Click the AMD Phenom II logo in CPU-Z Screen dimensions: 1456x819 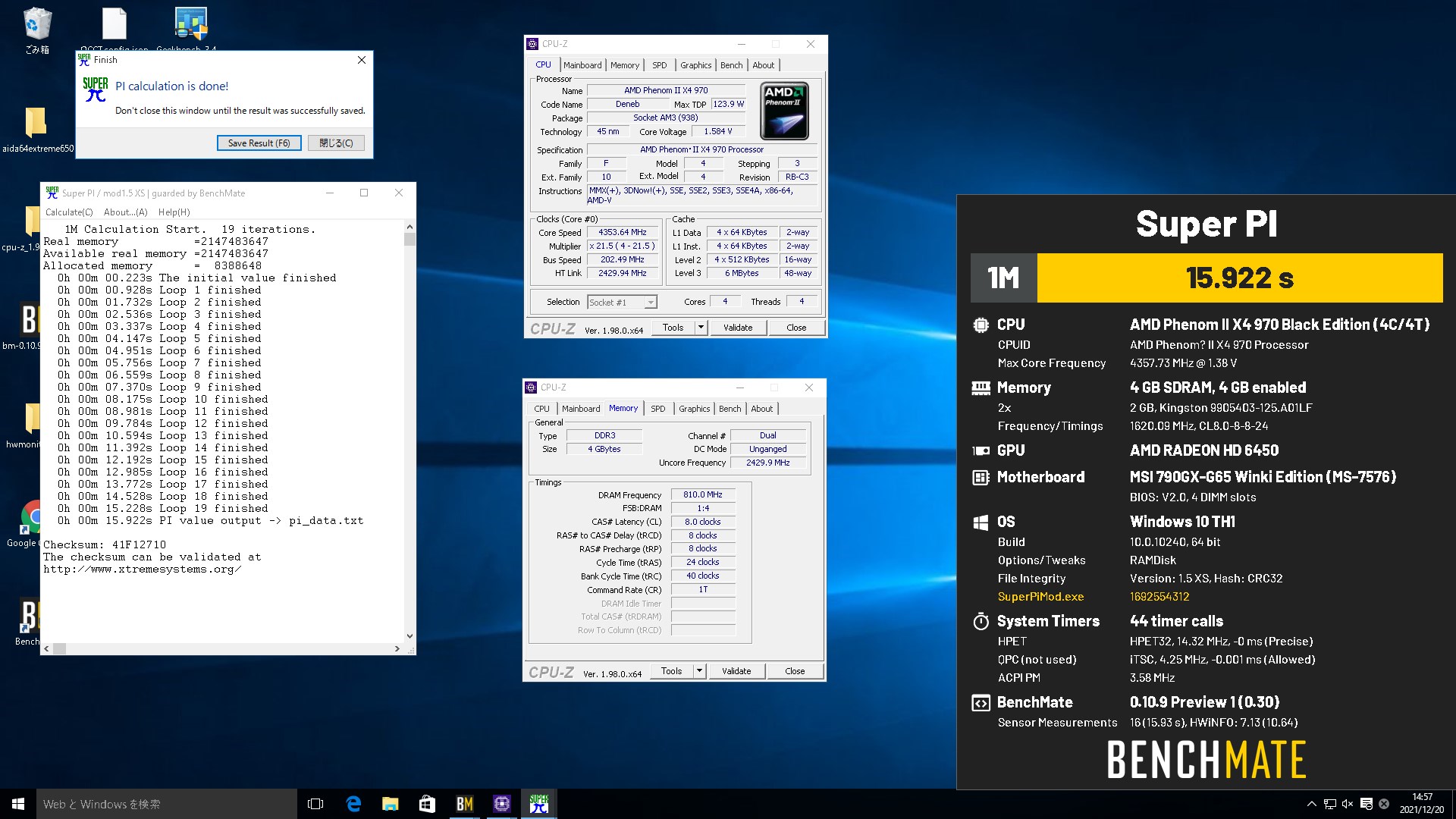click(x=783, y=111)
